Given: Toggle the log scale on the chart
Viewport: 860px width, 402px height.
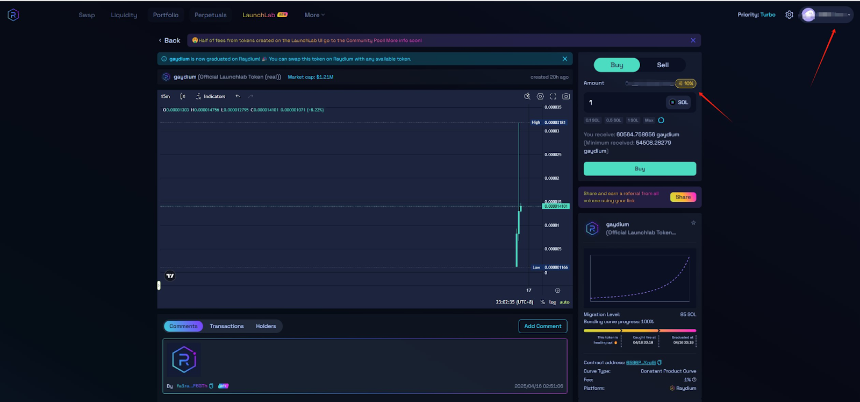Looking at the screenshot, I should click(x=552, y=302).
